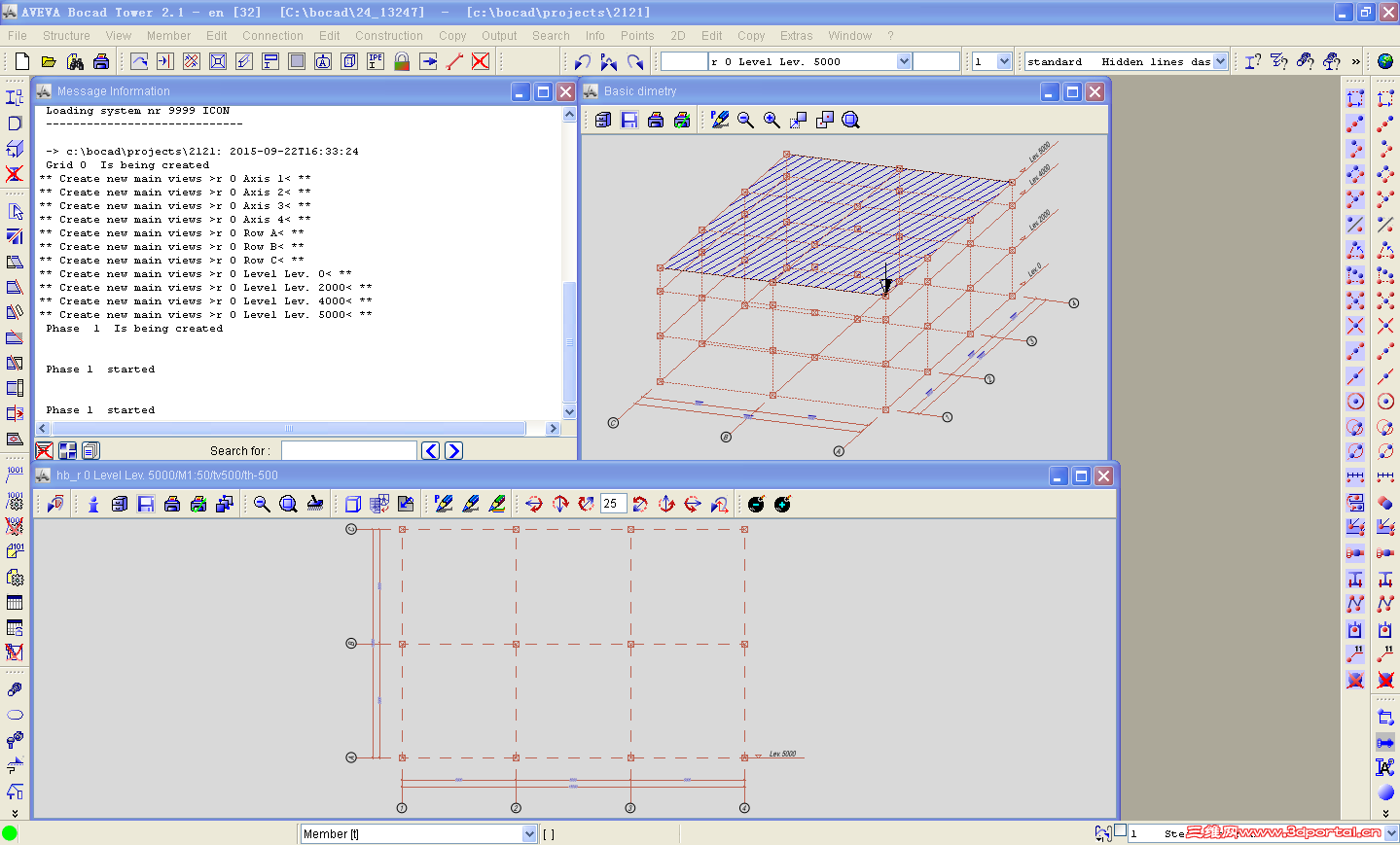
Task: Click the blue info icon in Level view toolbar
Action: [x=93, y=504]
